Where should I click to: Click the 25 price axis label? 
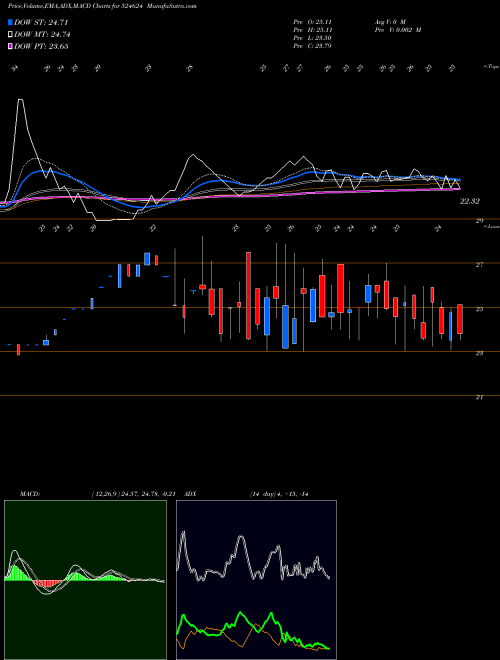479,309
